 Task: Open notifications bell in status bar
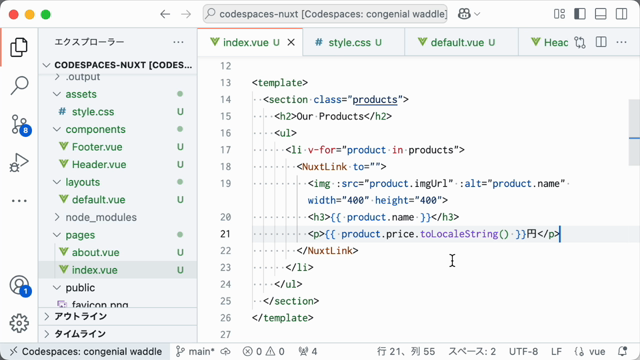pos(622,351)
